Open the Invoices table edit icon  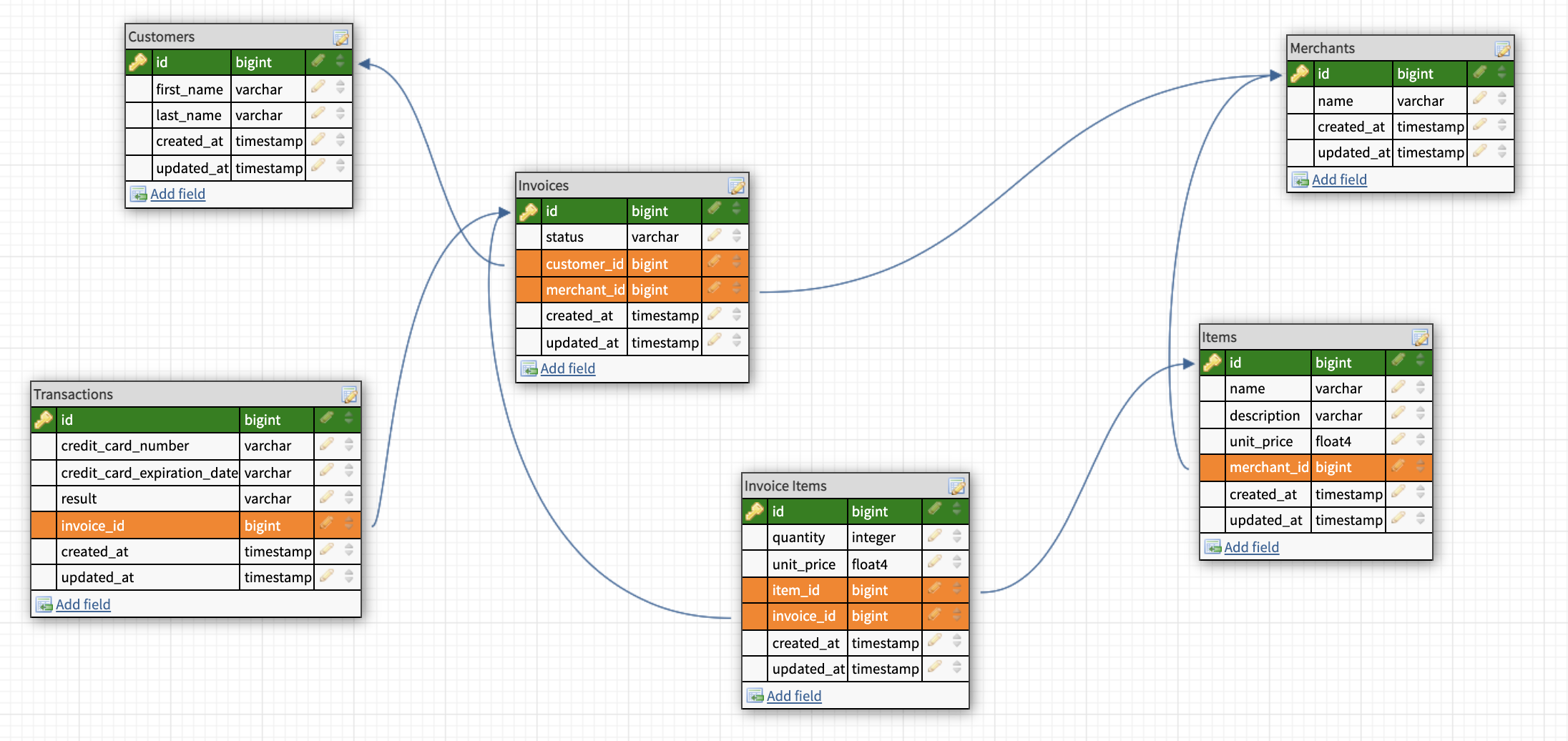(x=737, y=186)
